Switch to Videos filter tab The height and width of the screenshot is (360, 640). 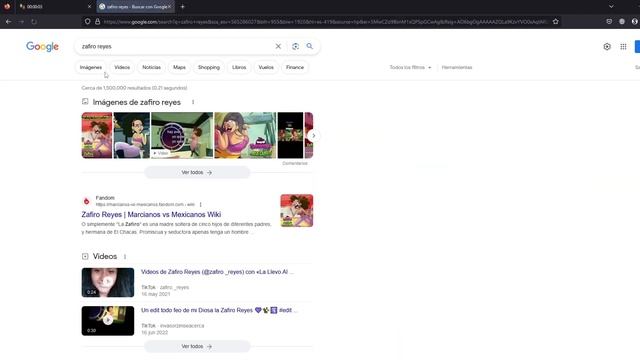[x=122, y=67]
